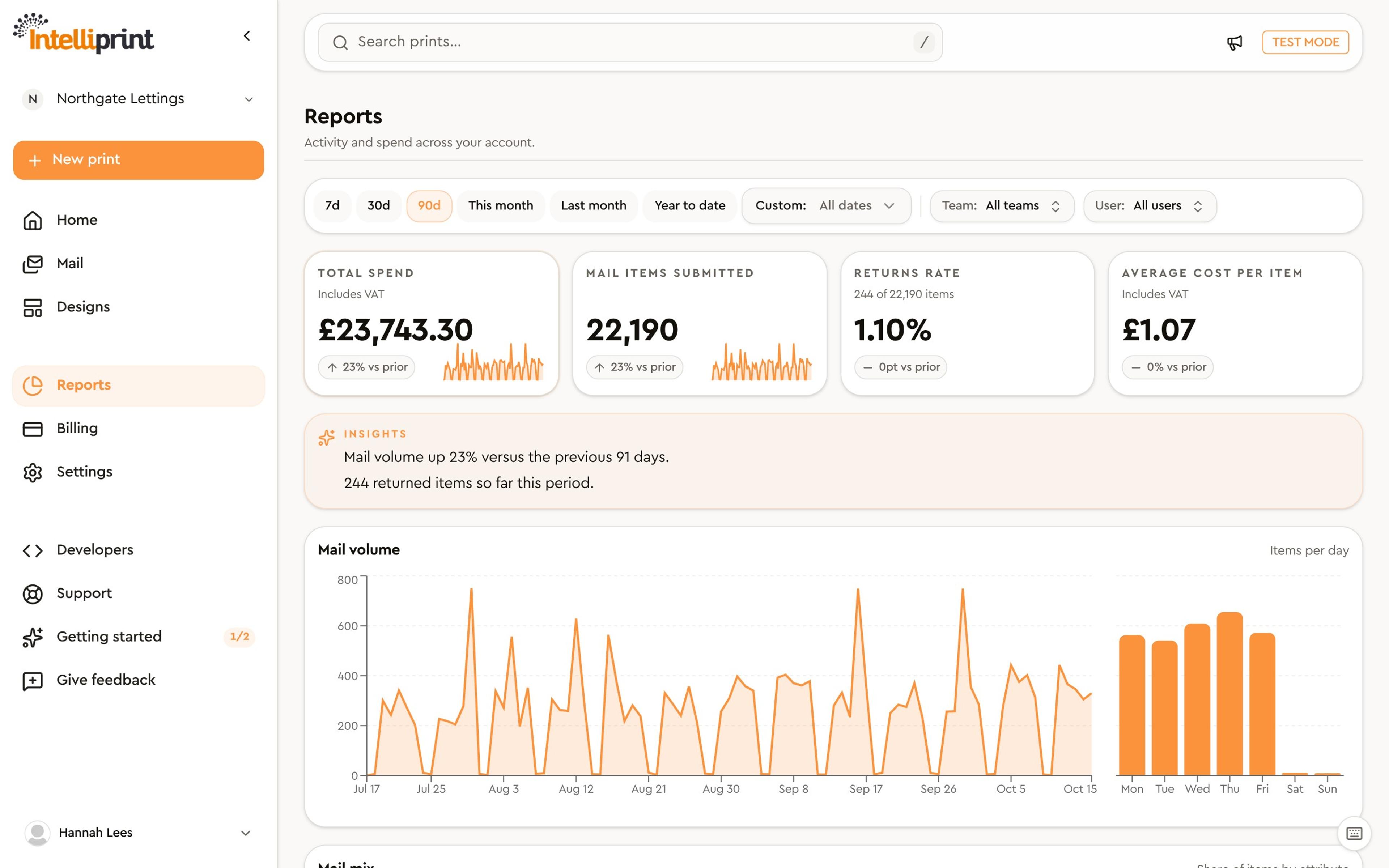Click the search magnifier icon
This screenshot has height=868, width=1389.
coord(340,42)
